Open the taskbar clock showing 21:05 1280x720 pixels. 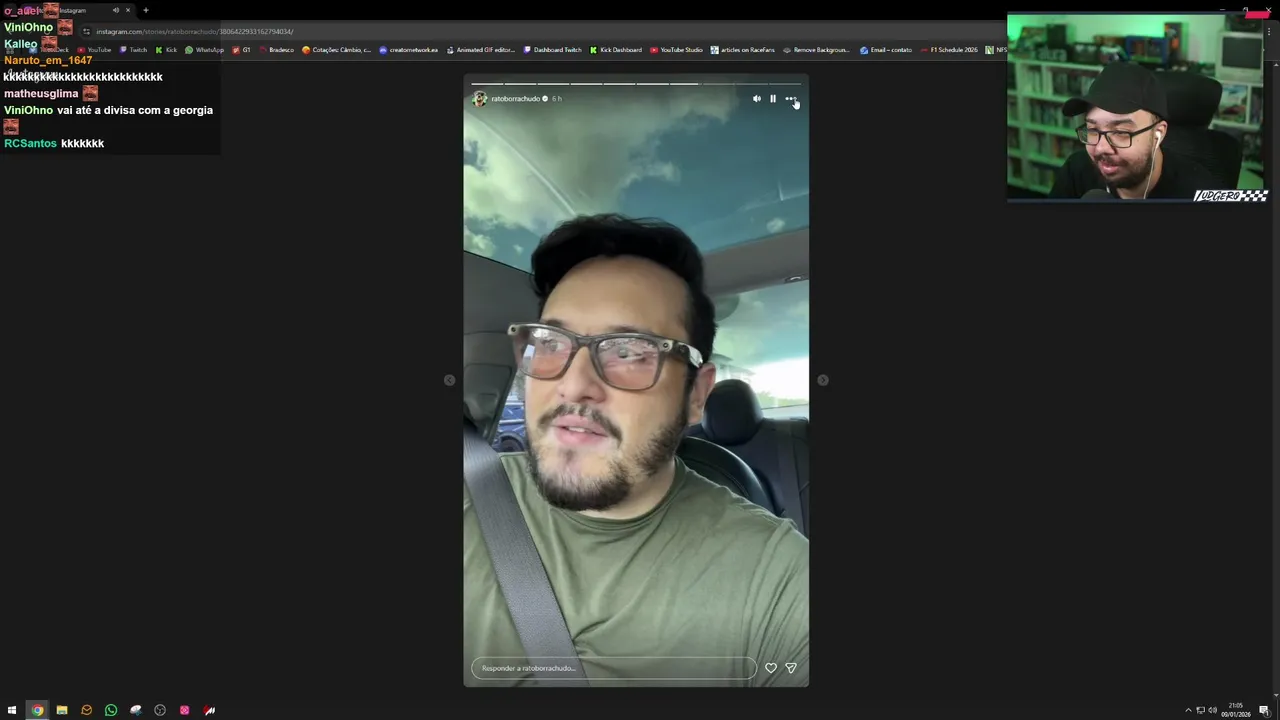[x=1236, y=710]
